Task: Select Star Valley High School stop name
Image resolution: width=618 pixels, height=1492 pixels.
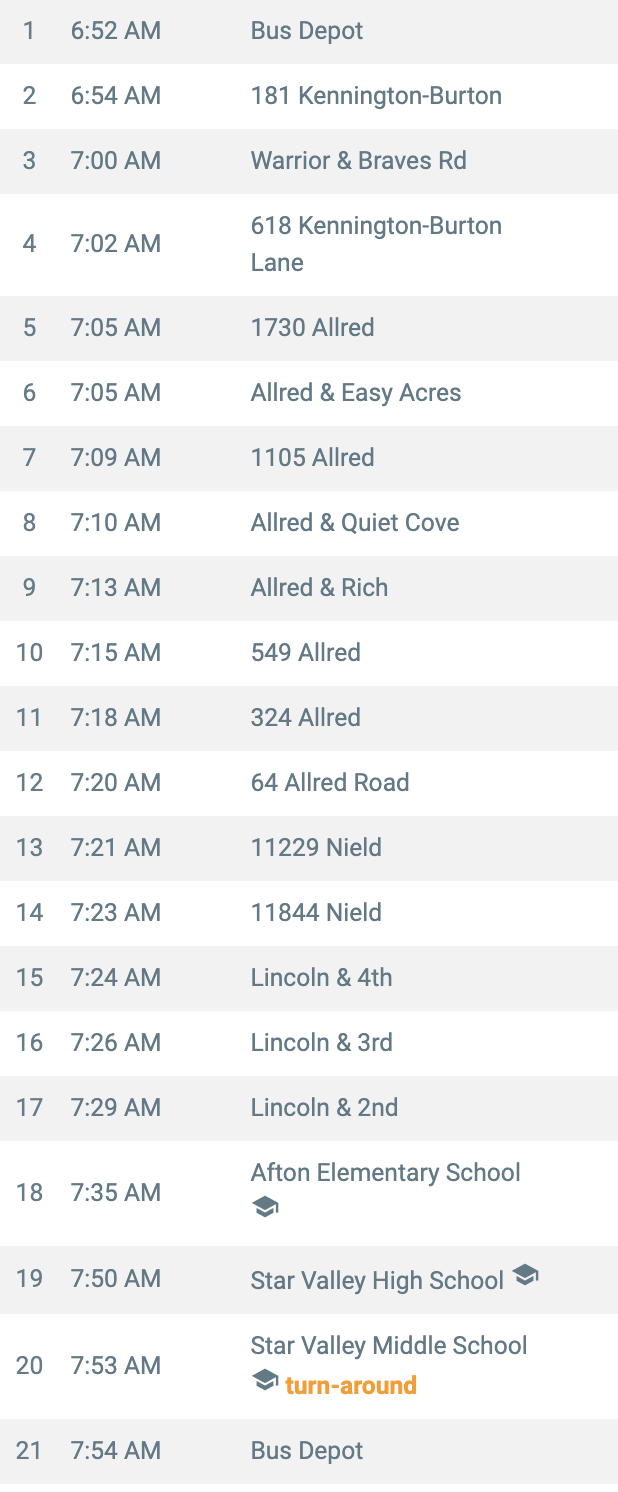Action: 377,1280
